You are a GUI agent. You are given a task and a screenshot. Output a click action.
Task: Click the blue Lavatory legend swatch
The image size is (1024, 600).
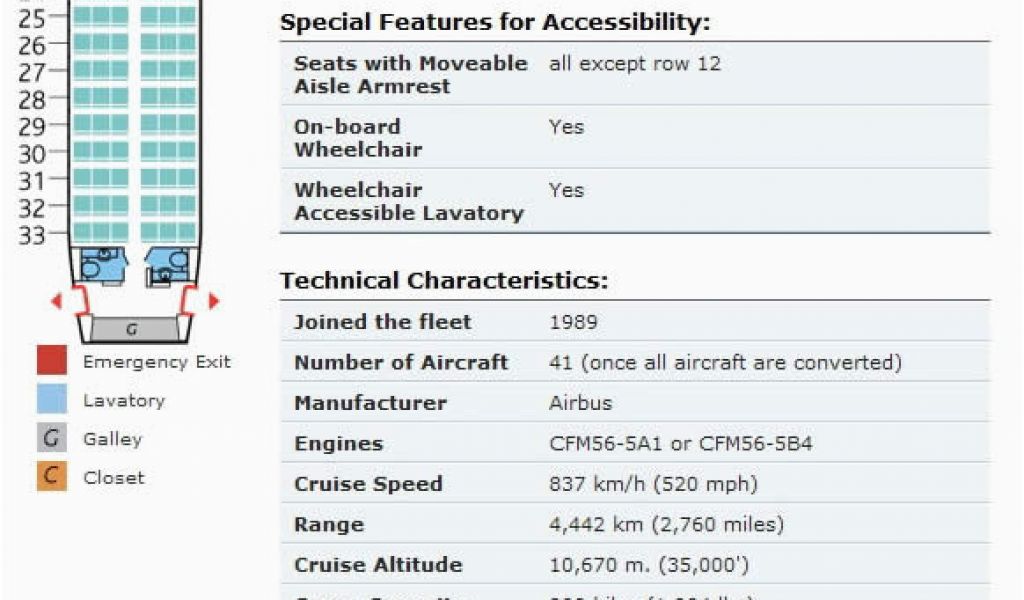point(52,399)
